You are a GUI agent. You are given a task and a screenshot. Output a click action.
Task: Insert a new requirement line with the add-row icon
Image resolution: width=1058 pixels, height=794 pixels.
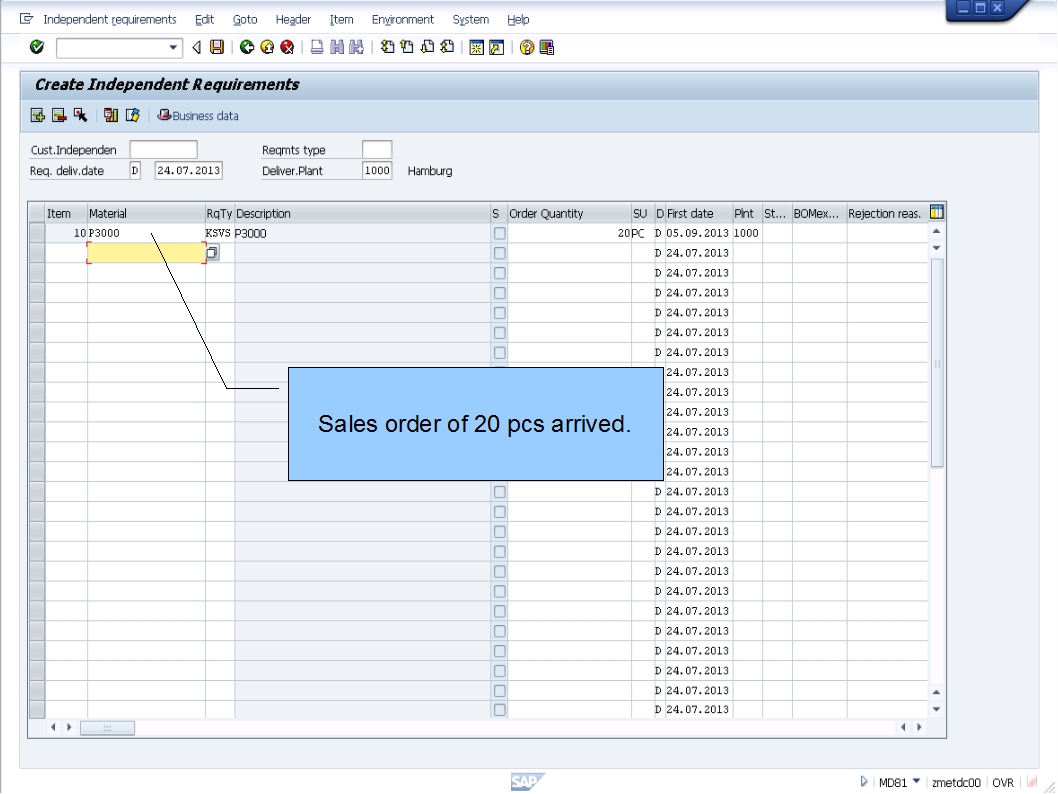pos(37,116)
